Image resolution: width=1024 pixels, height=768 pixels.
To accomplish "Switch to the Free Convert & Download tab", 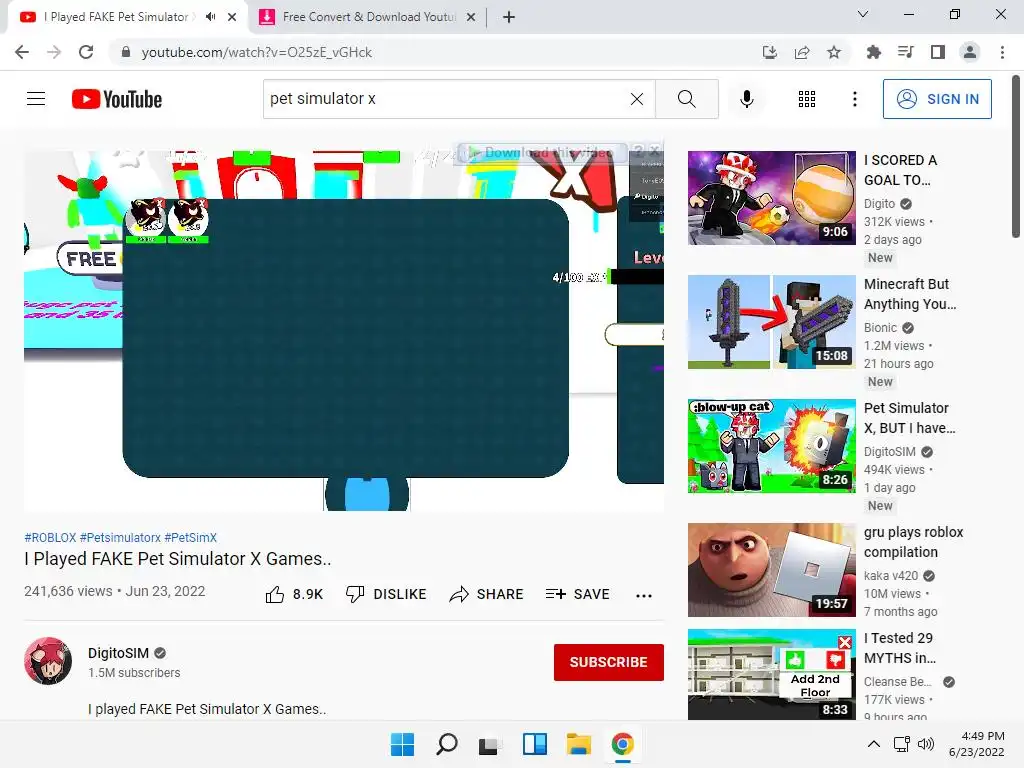I will (369, 17).
